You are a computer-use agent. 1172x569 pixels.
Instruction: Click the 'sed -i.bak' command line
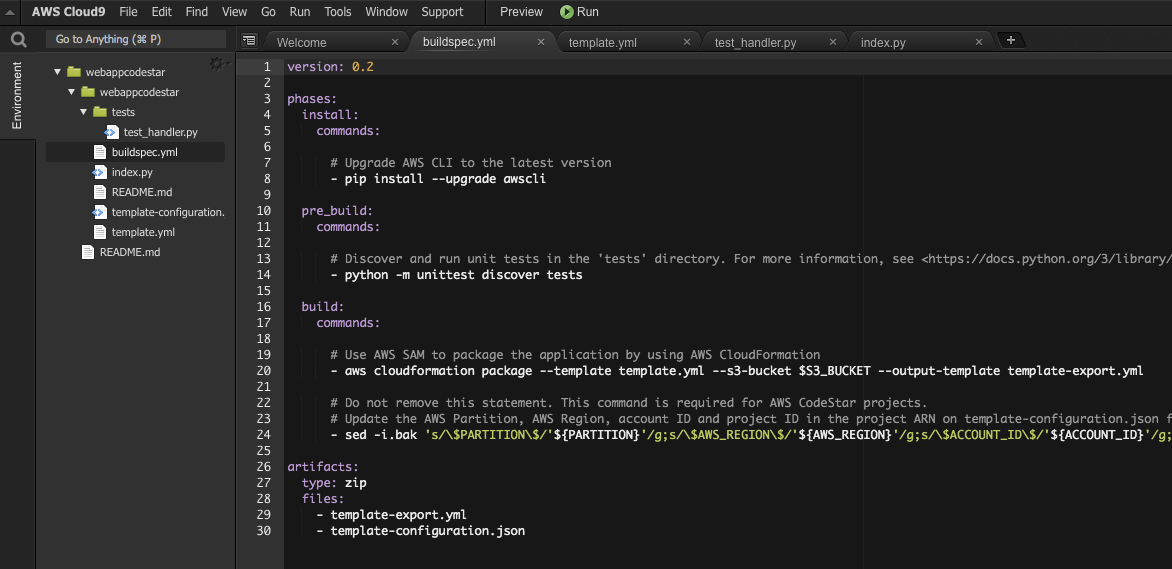point(750,435)
